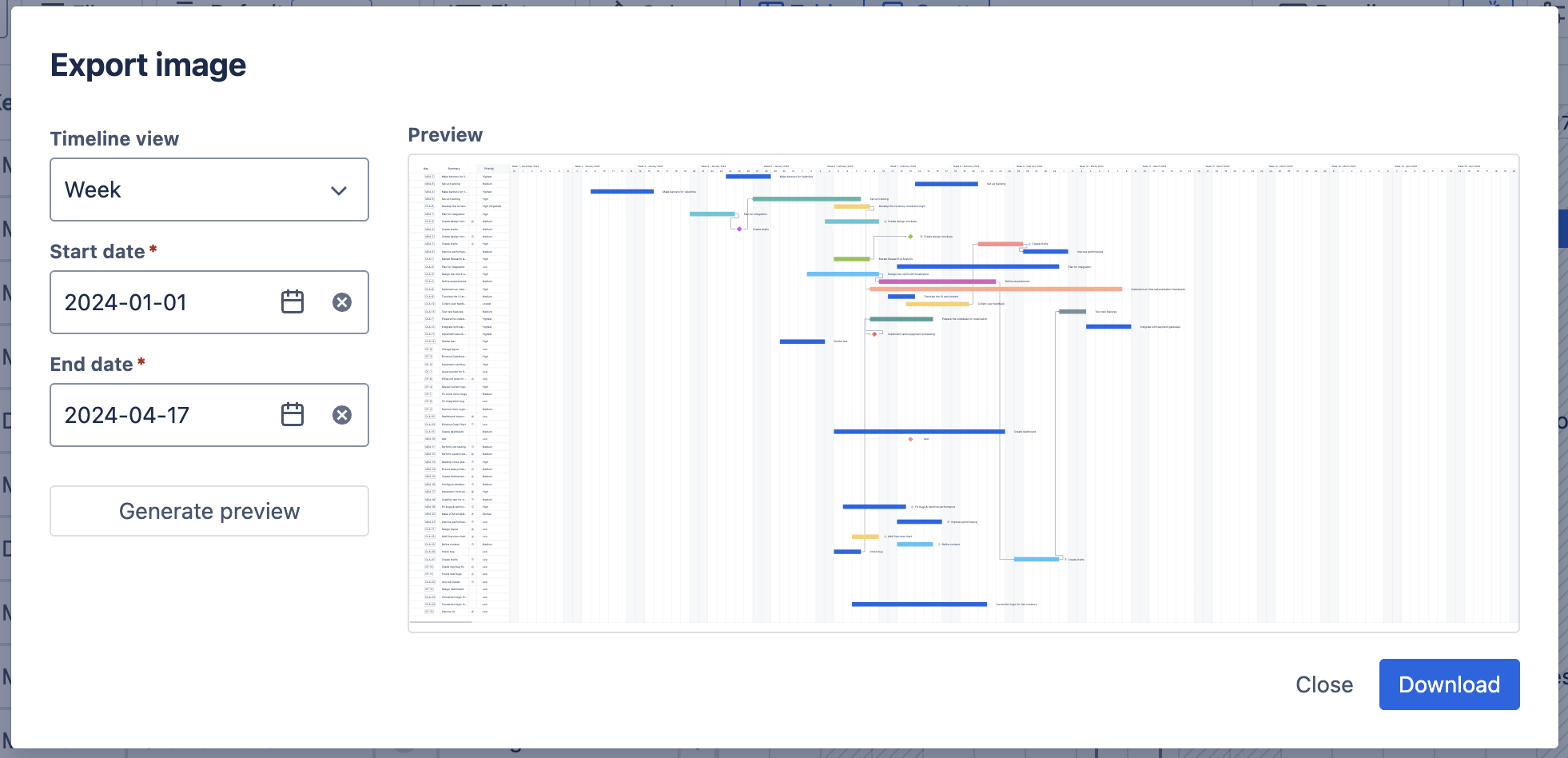Image resolution: width=1568 pixels, height=758 pixels.
Task: Focus the End date input 2024-04-17
Action: pos(160,415)
